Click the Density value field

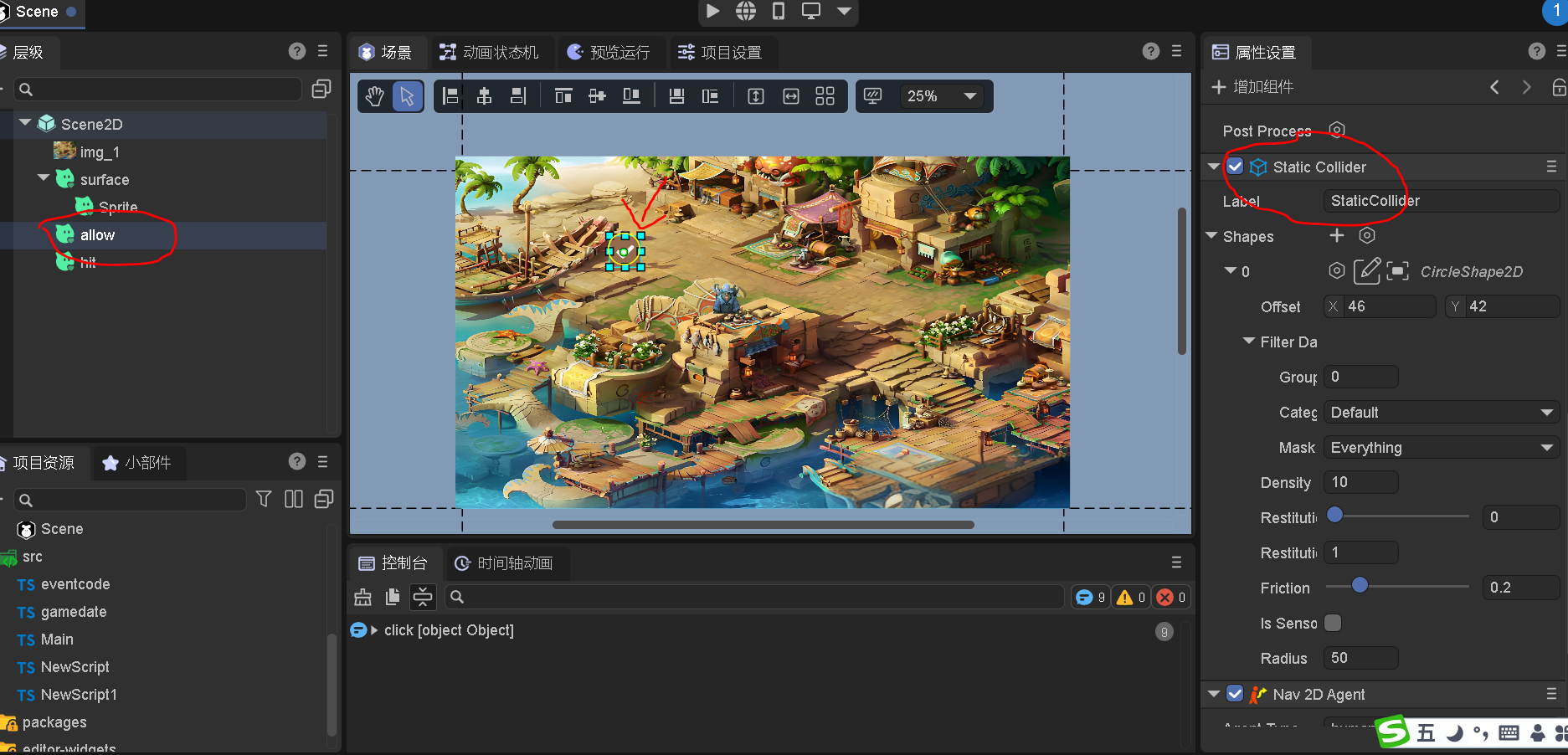[1361, 482]
